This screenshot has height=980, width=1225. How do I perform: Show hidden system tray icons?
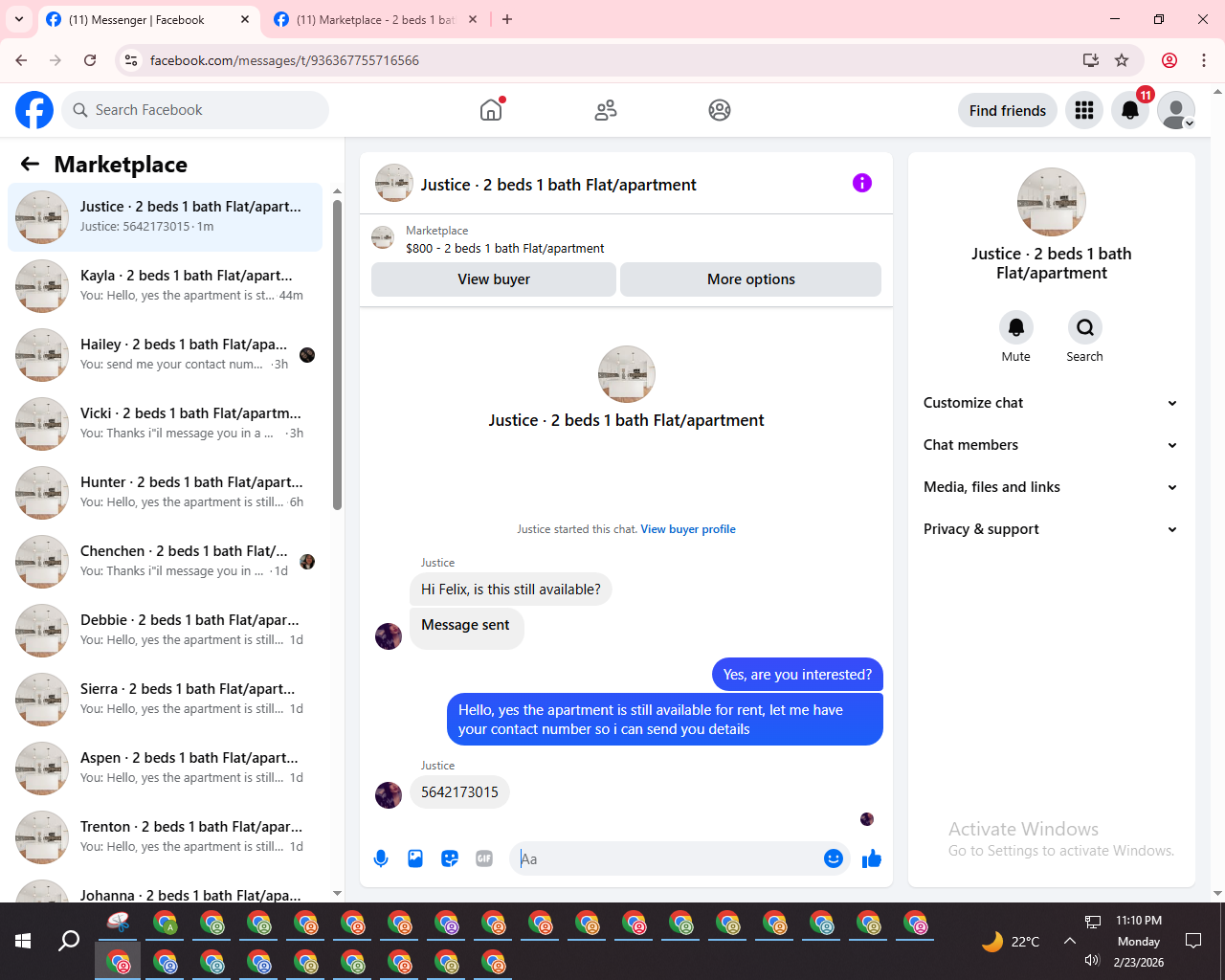(x=1070, y=941)
